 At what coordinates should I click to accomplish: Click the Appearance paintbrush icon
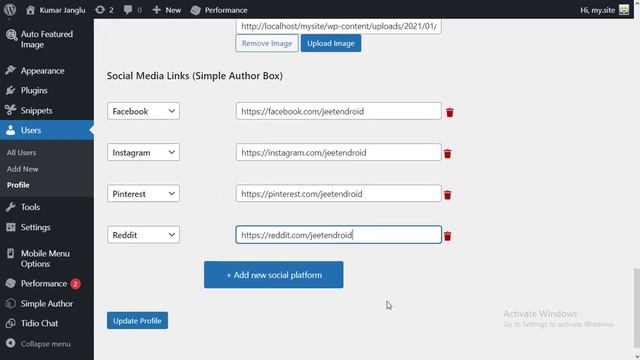pyautogui.click(x=11, y=70)
